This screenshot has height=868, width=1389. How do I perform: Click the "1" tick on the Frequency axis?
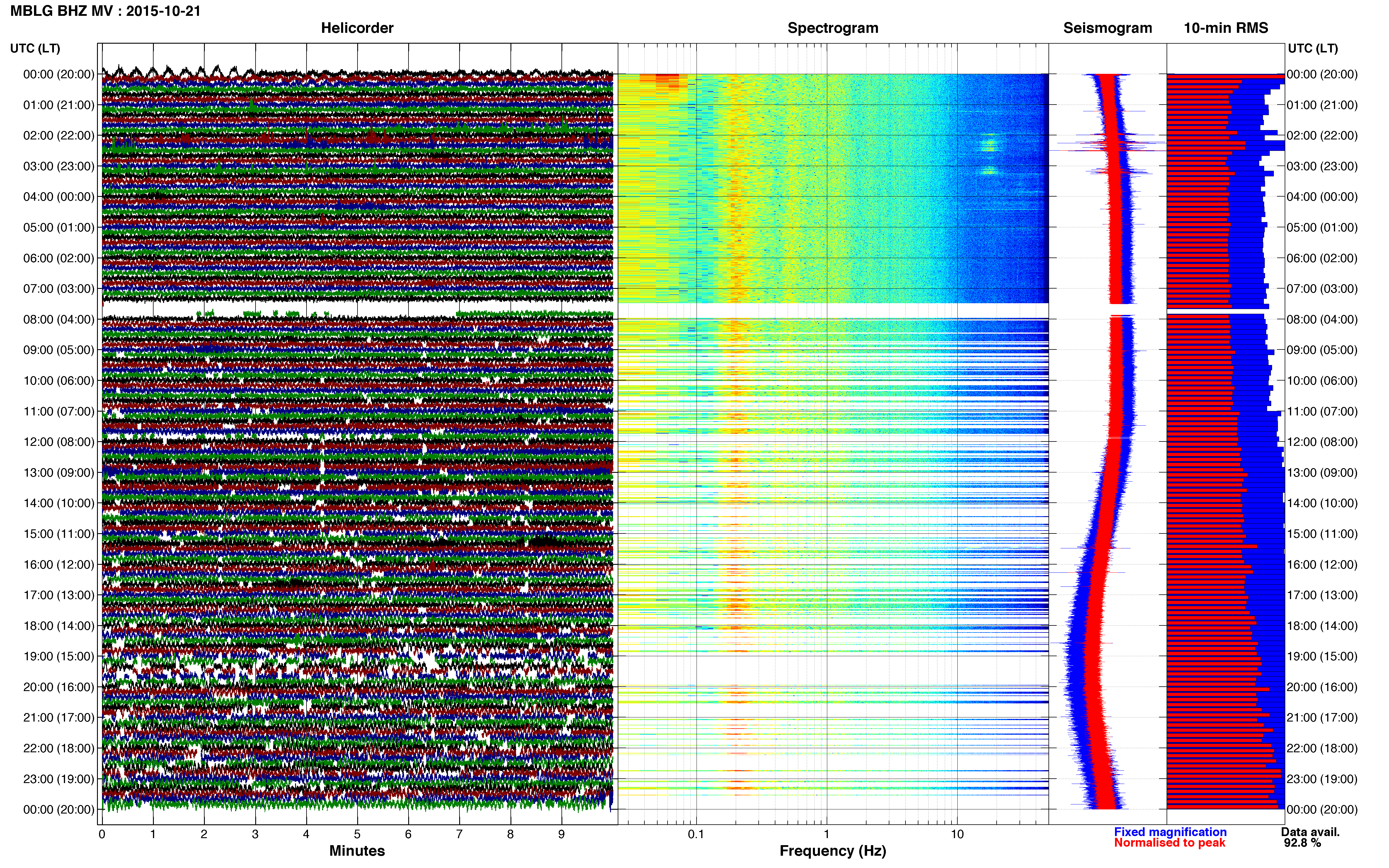[x=827, y=835]
